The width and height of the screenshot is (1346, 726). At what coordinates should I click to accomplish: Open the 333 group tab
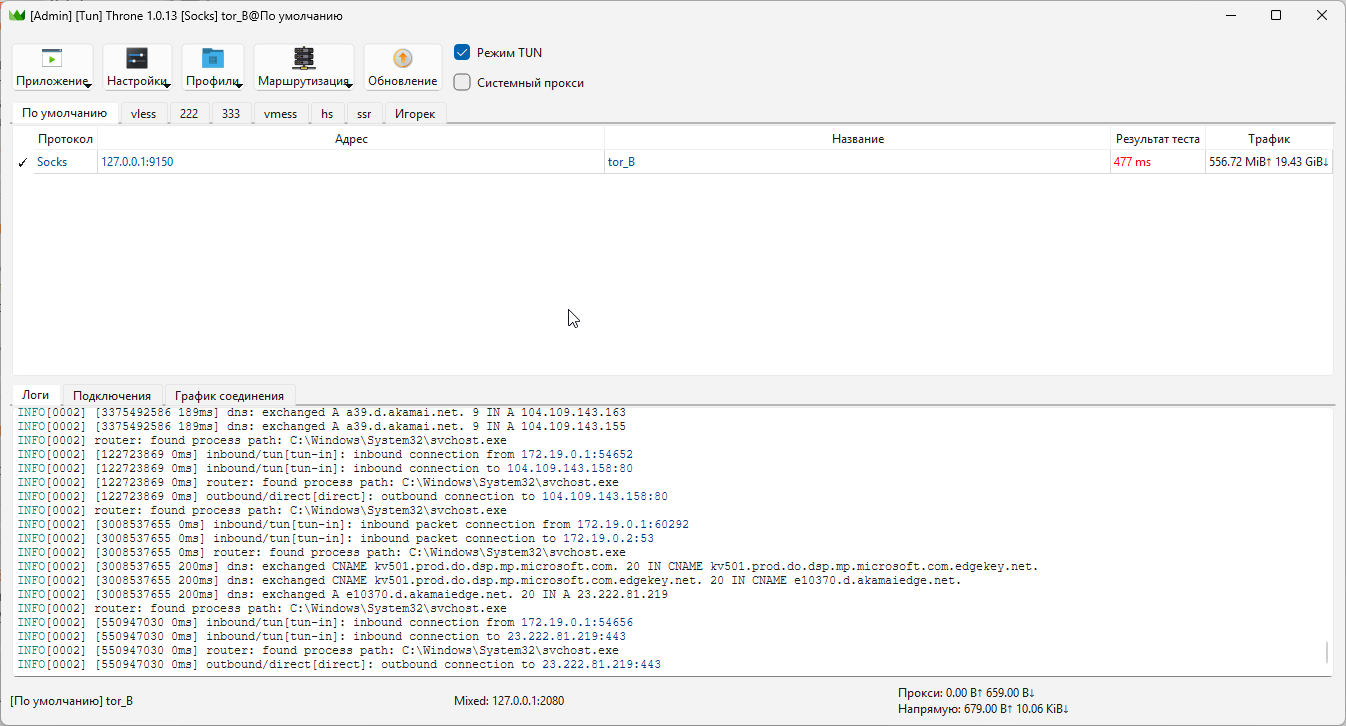click(x=231, y=114)
